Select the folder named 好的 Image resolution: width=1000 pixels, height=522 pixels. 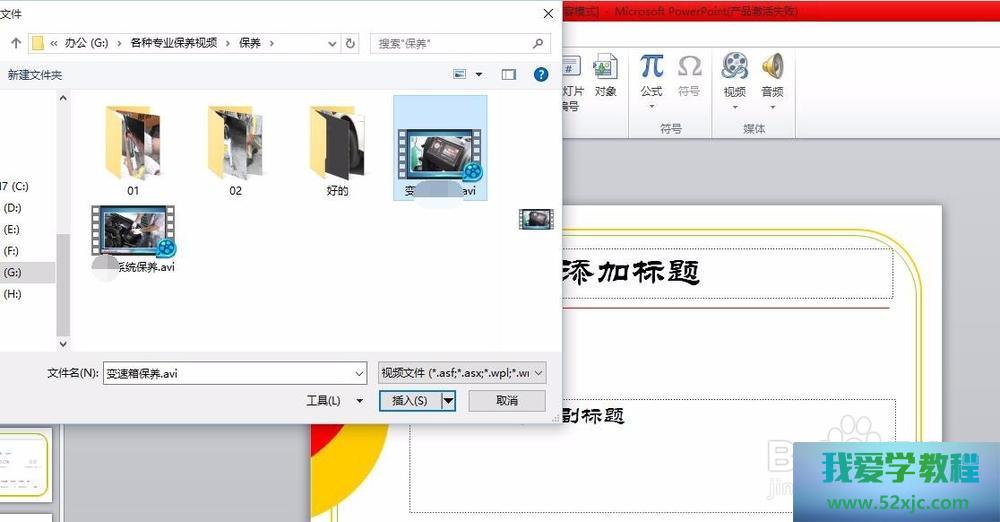pos(337,150)
